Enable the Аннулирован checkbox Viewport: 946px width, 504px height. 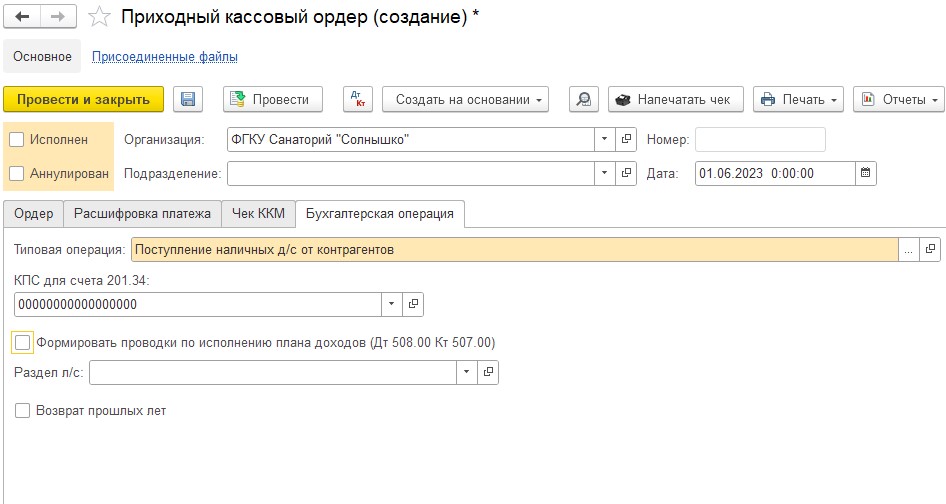16,173
